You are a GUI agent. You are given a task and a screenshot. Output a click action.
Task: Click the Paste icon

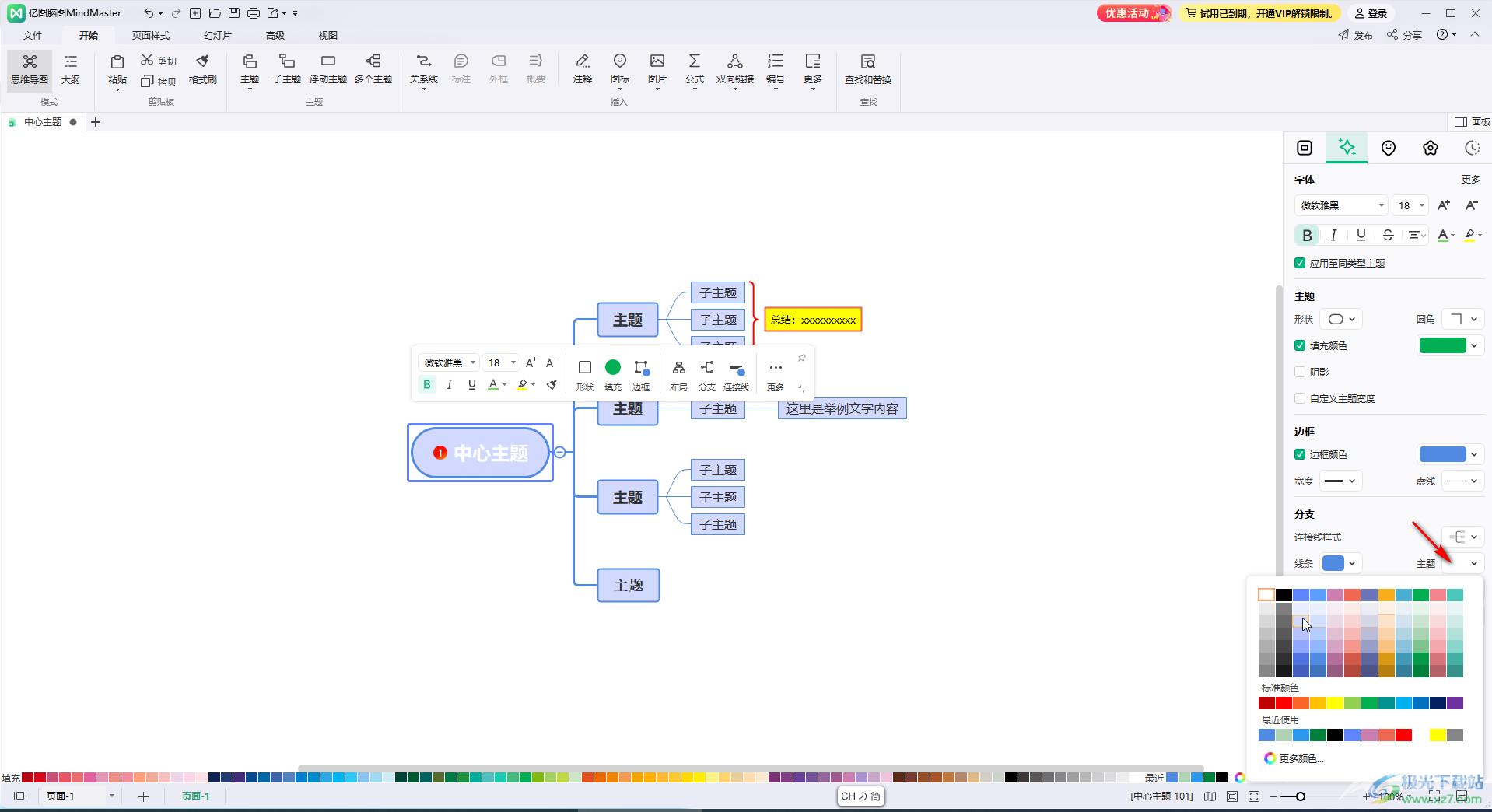point(117,61)
